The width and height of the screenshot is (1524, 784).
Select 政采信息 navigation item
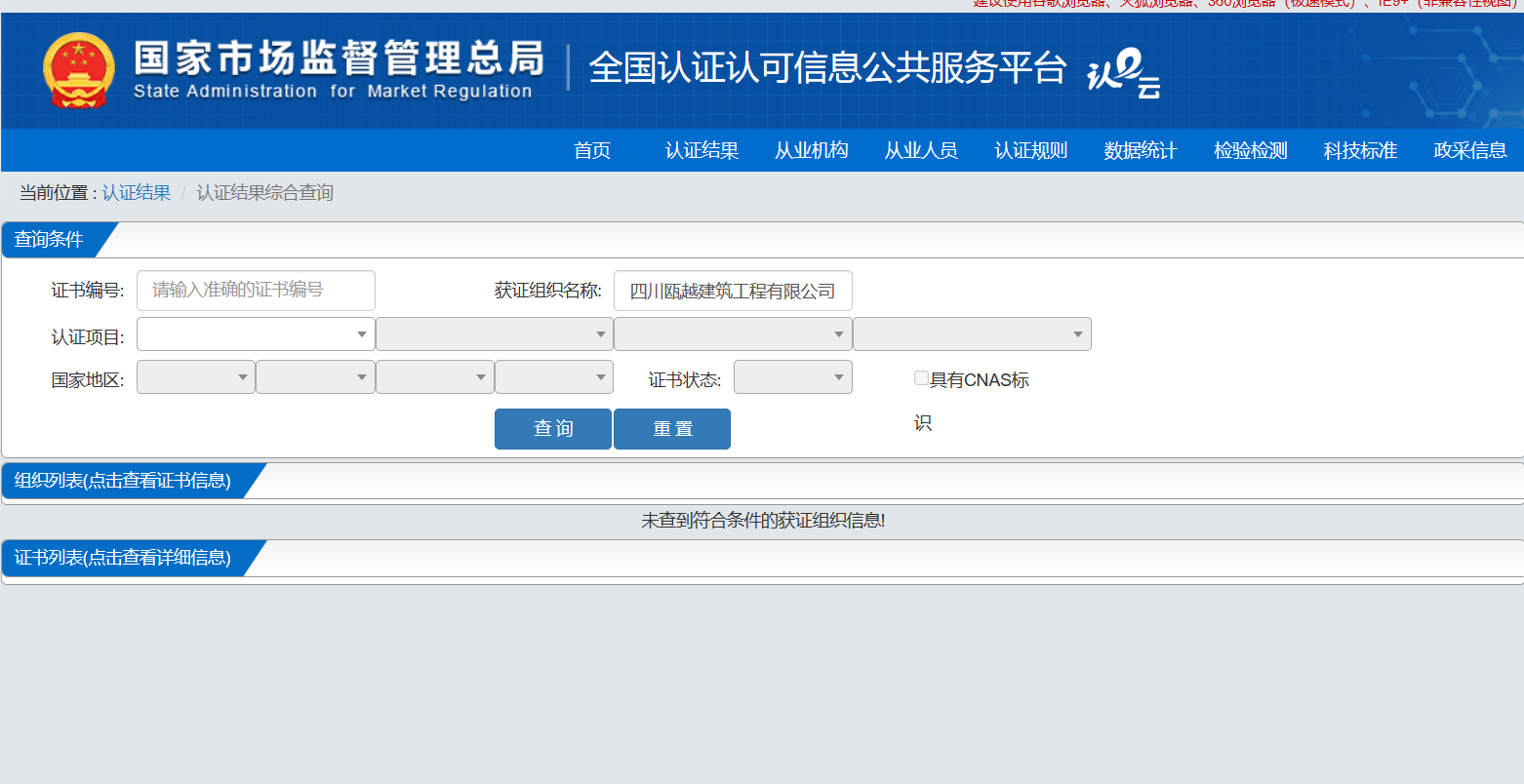coord(1470,150)
